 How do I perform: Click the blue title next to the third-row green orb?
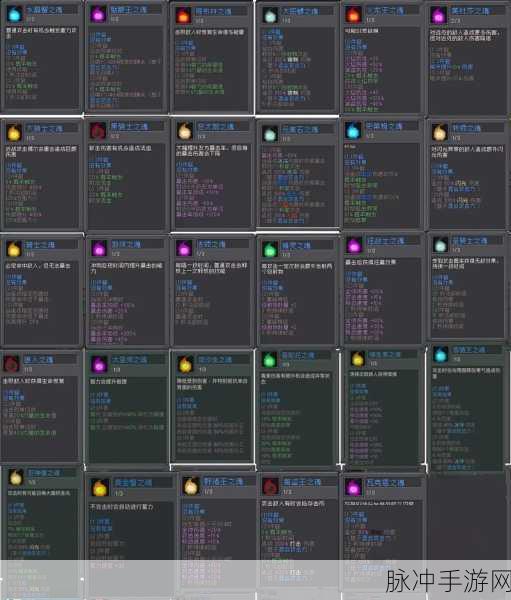[x=297, y=245]
